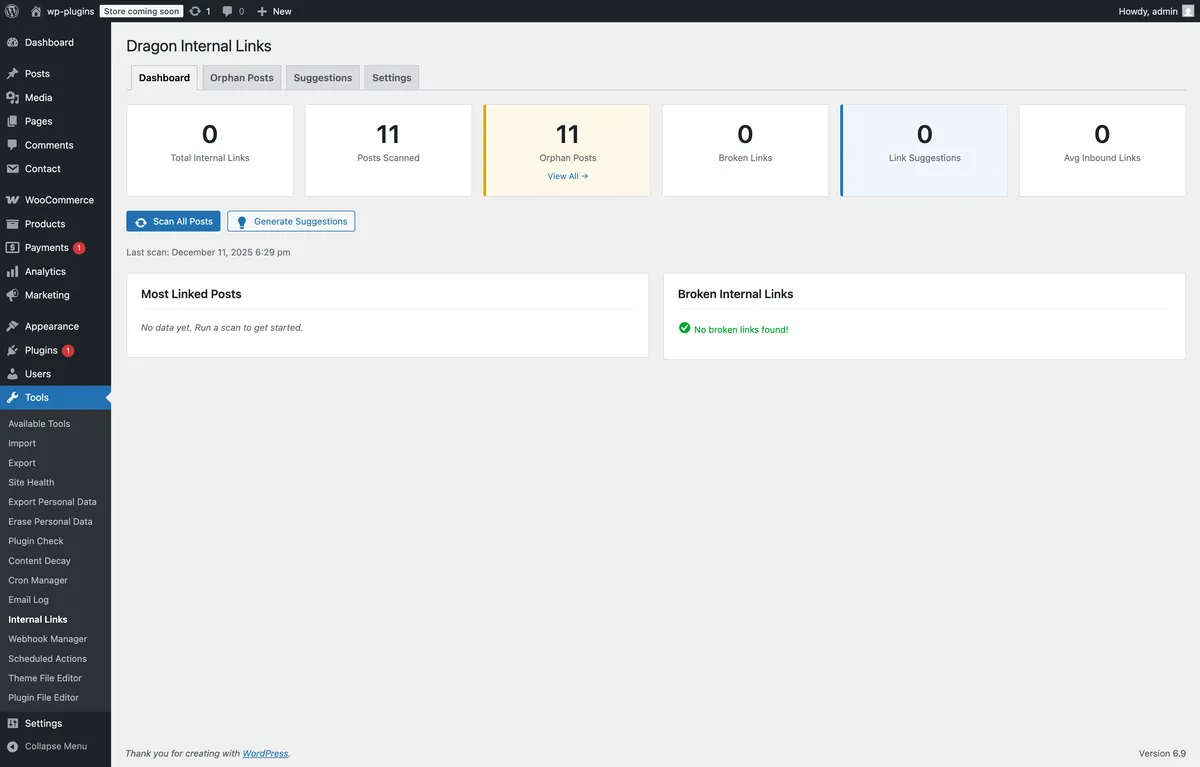Open the Import submenu item
The width and height of the screenshot is (1200, 767).
pos(22,443)
